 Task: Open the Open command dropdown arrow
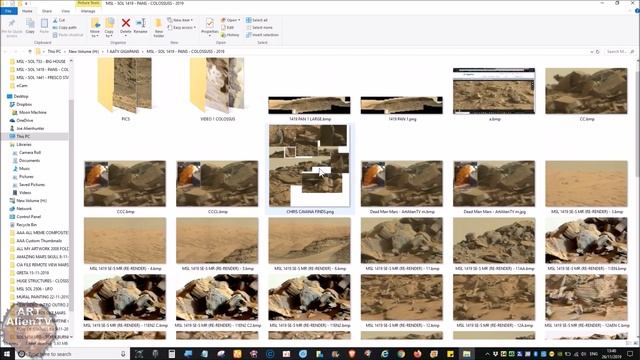coord(239,20)
